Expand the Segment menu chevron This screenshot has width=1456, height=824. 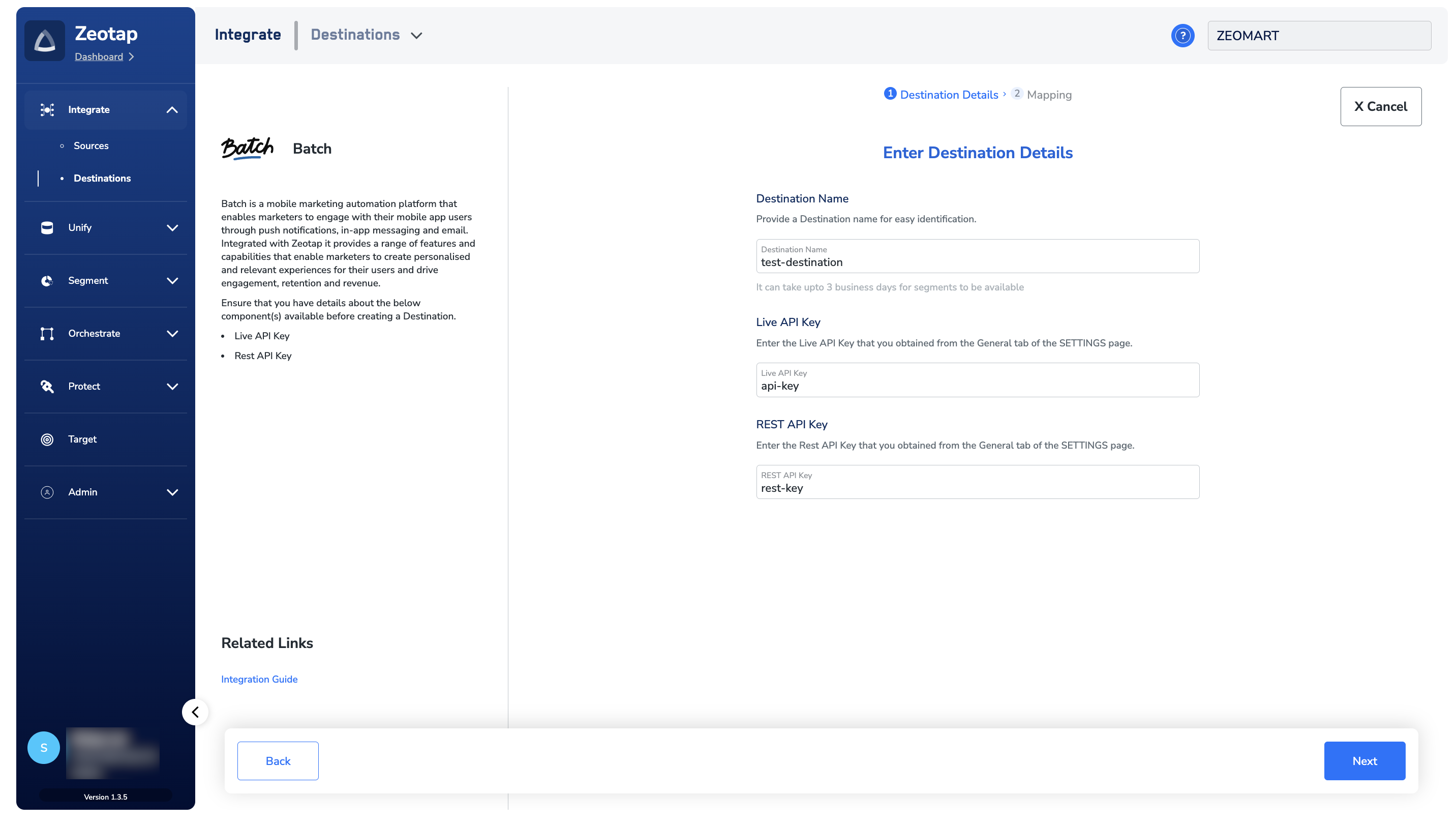coord(172,281)
